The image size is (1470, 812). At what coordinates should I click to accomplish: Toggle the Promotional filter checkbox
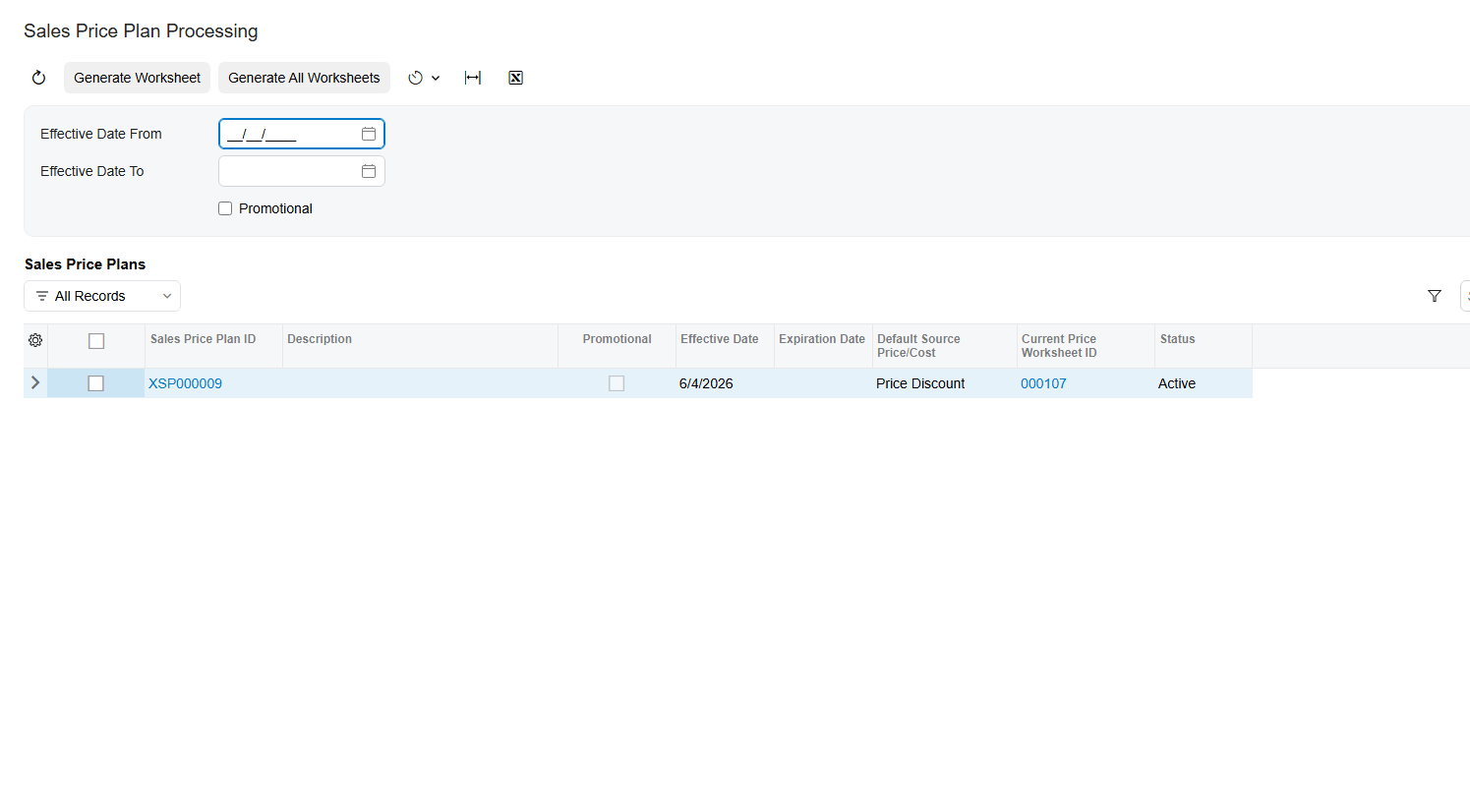(225, 208)
